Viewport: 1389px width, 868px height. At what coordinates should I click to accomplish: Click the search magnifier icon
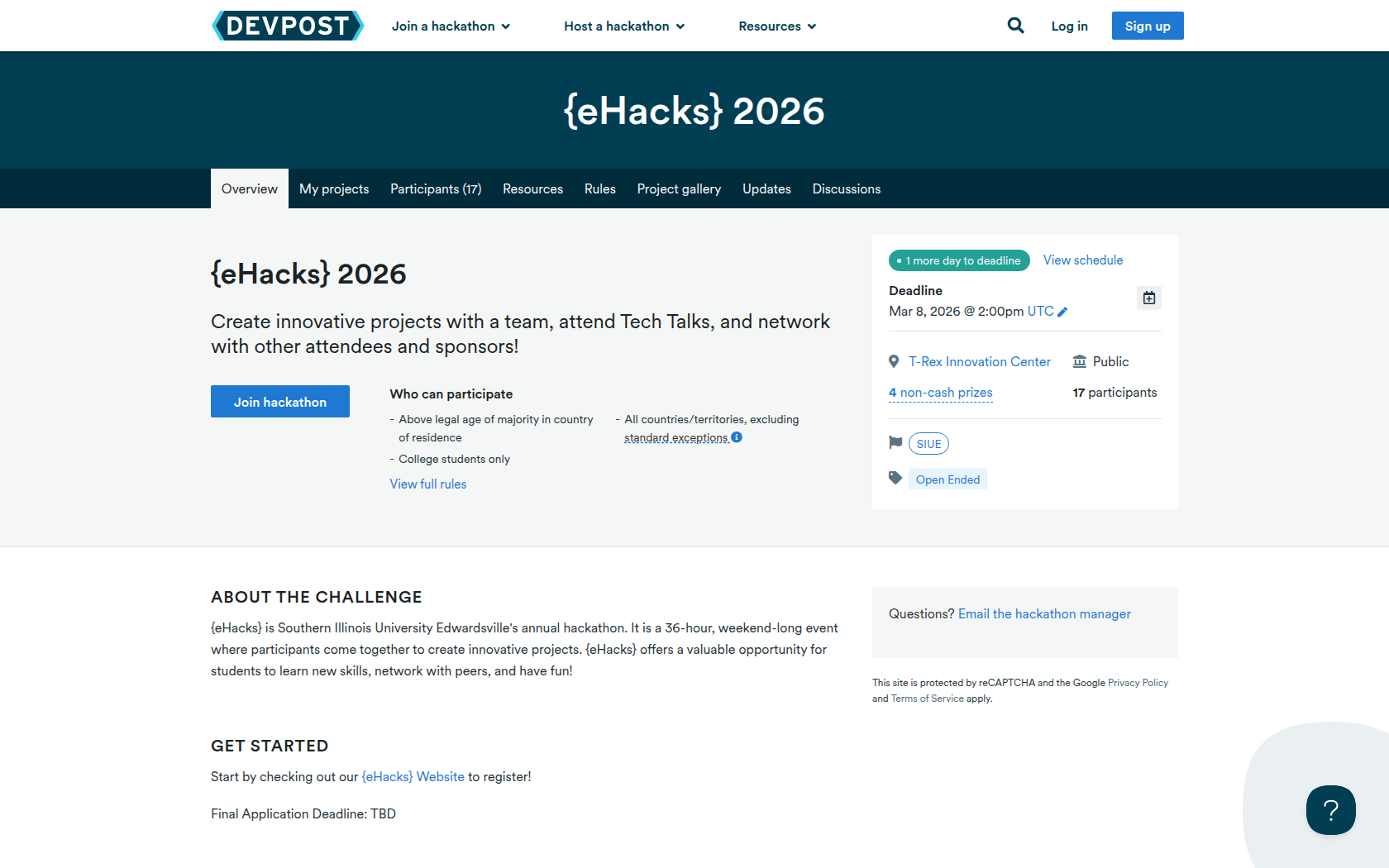[x=1015, y=26]
